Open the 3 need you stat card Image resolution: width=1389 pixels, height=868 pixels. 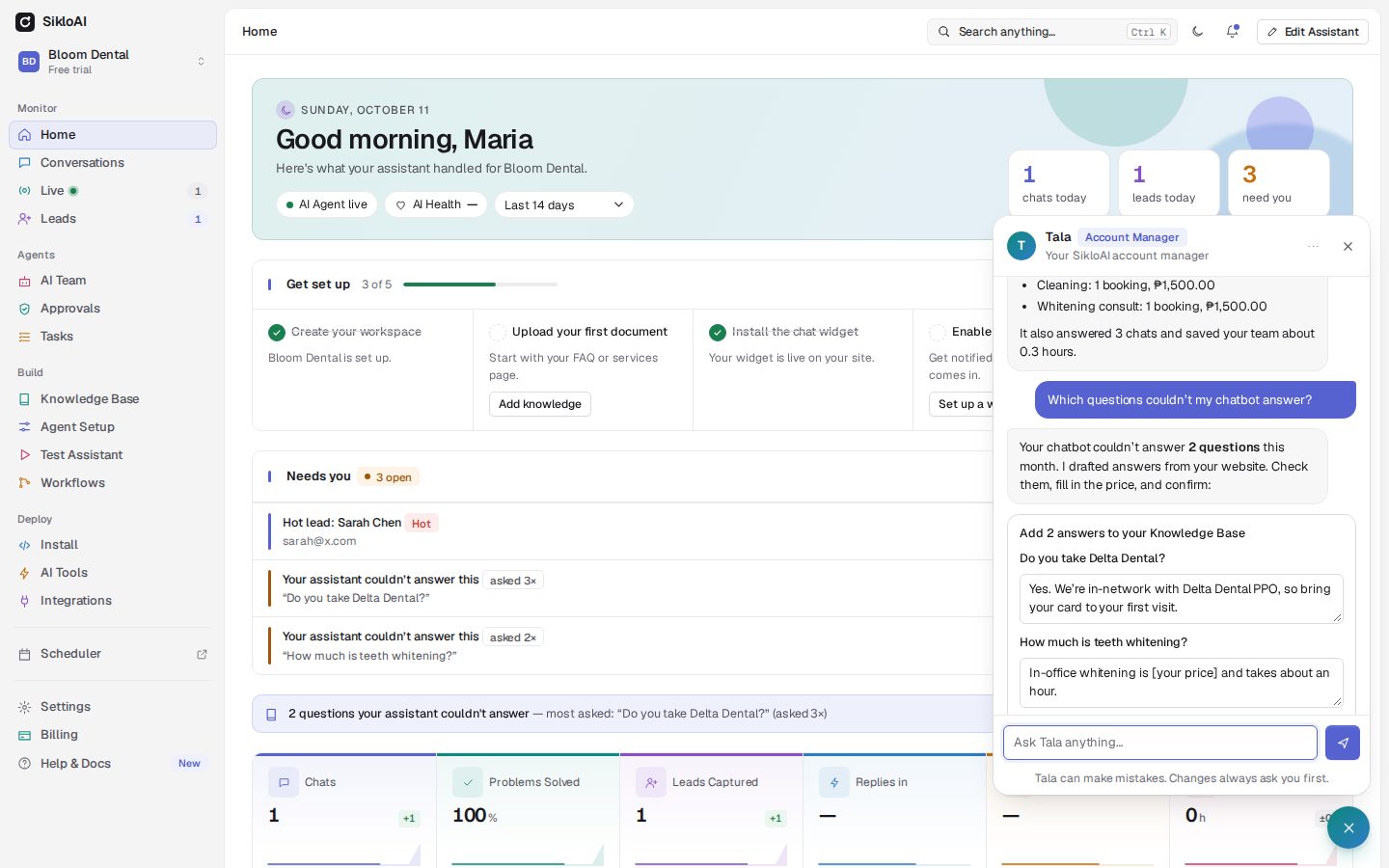[1279, 183]
